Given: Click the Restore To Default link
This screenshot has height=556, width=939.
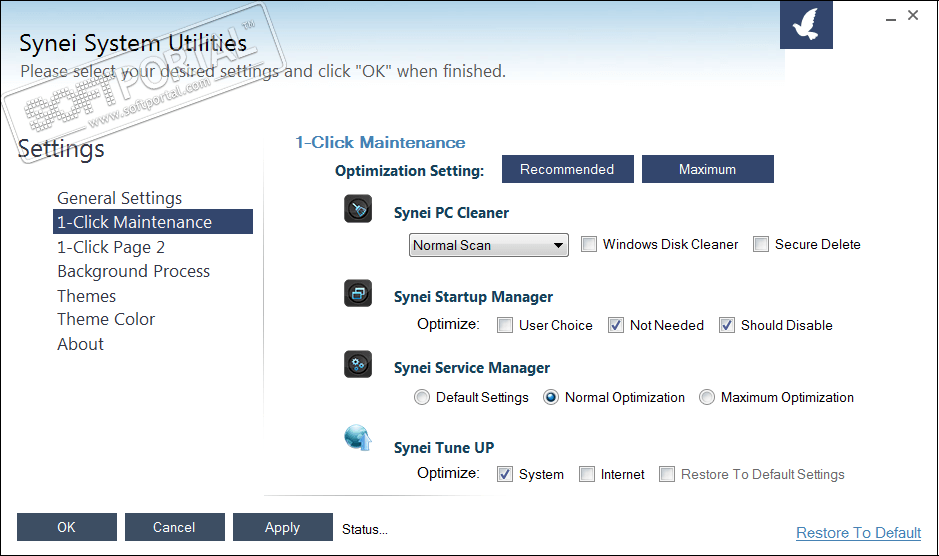Looking at the screenshot, I should tap(858, 533).
